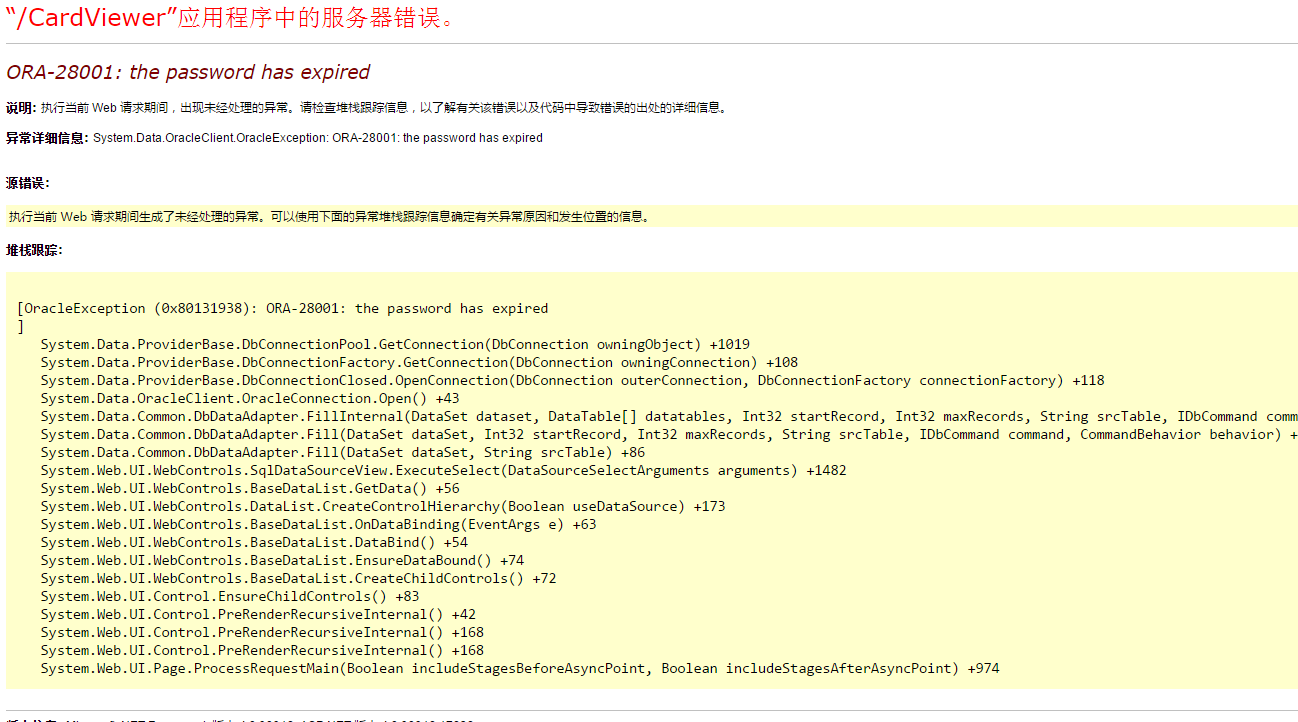Click the BaseDataList.EnsureDataBound() +74 line

(x=282, y=560)
